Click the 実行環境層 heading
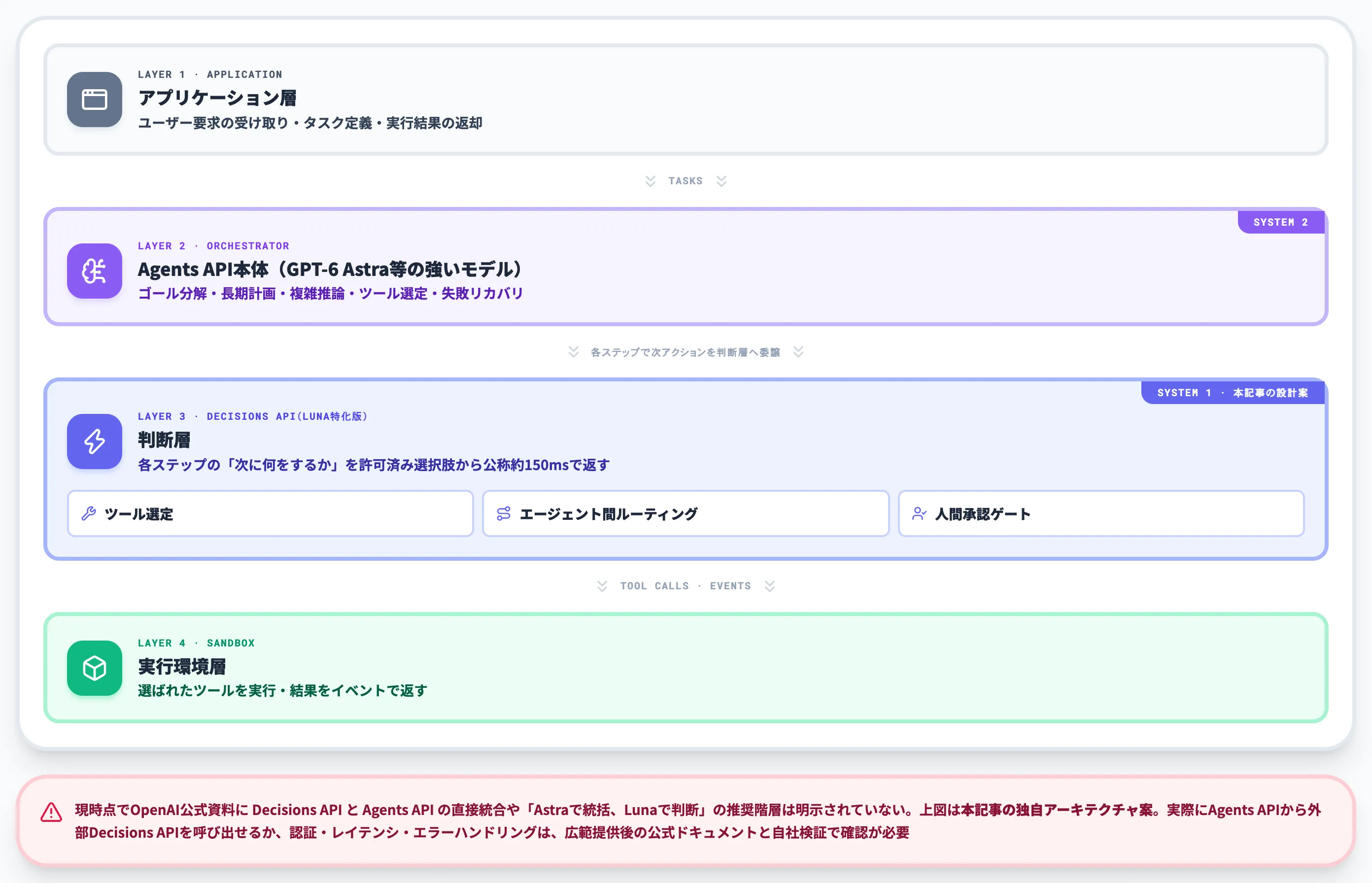The height and width of the screenshot is (883, 1372). (x=182, y=667)
